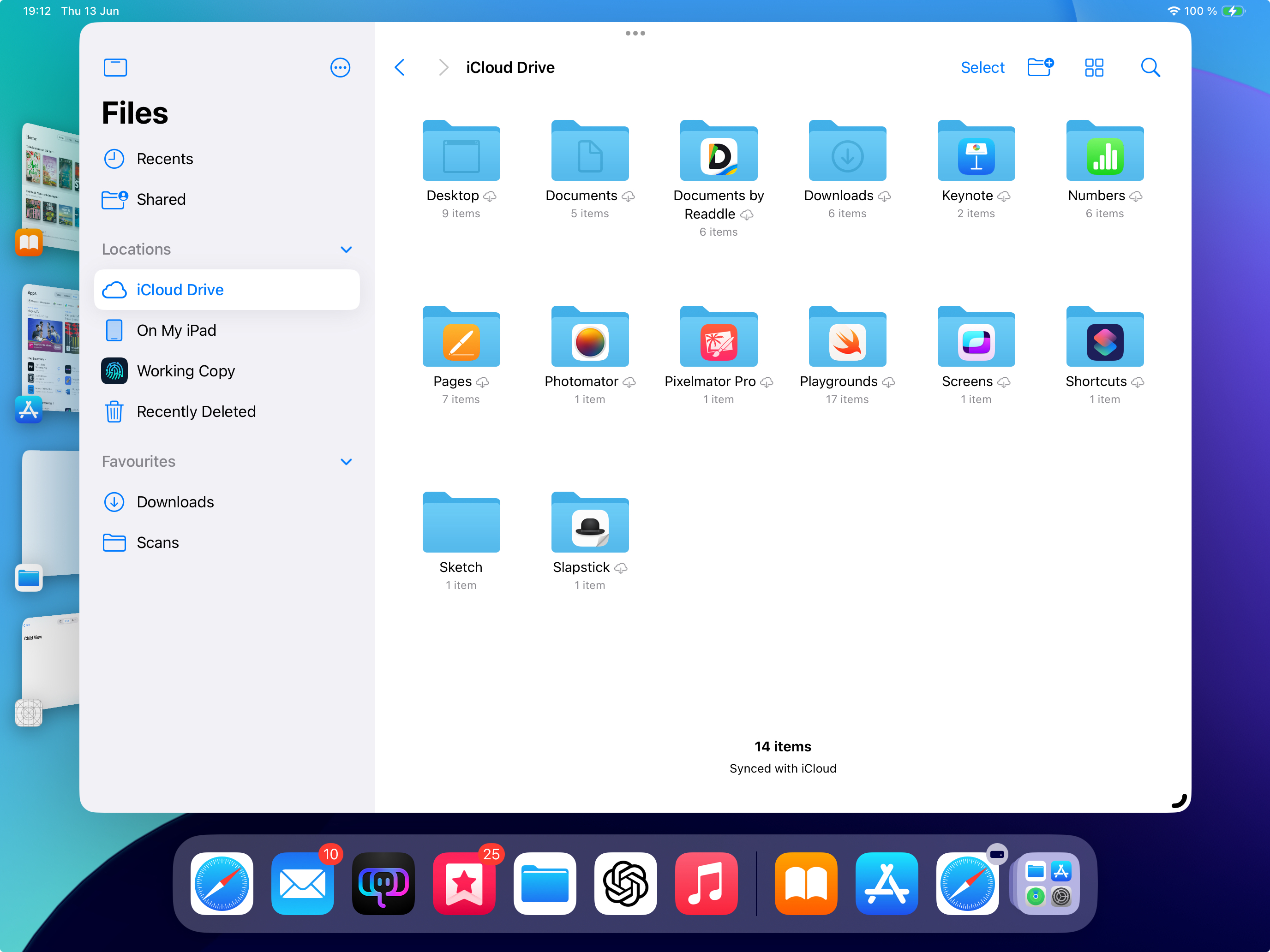The image size is (1270, 952).
Task: Open the Pixelmator Pro folder
Action: click(x=718, y=339)
